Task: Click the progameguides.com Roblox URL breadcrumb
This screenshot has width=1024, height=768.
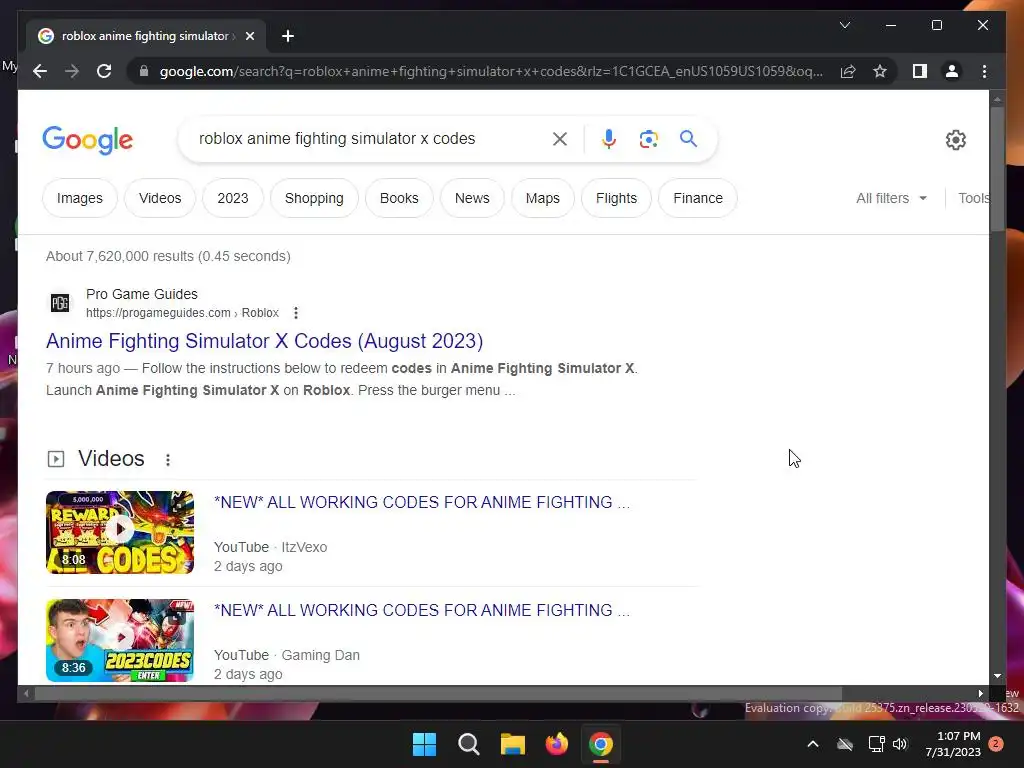Action: point(182,313)
